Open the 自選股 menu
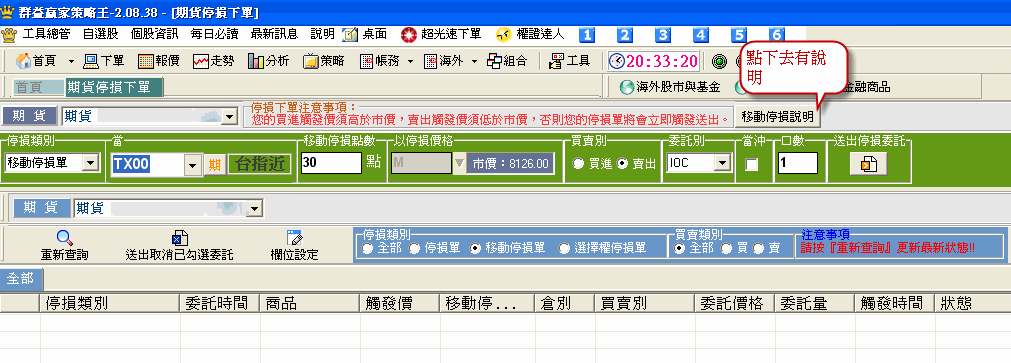 coord(100,35)
